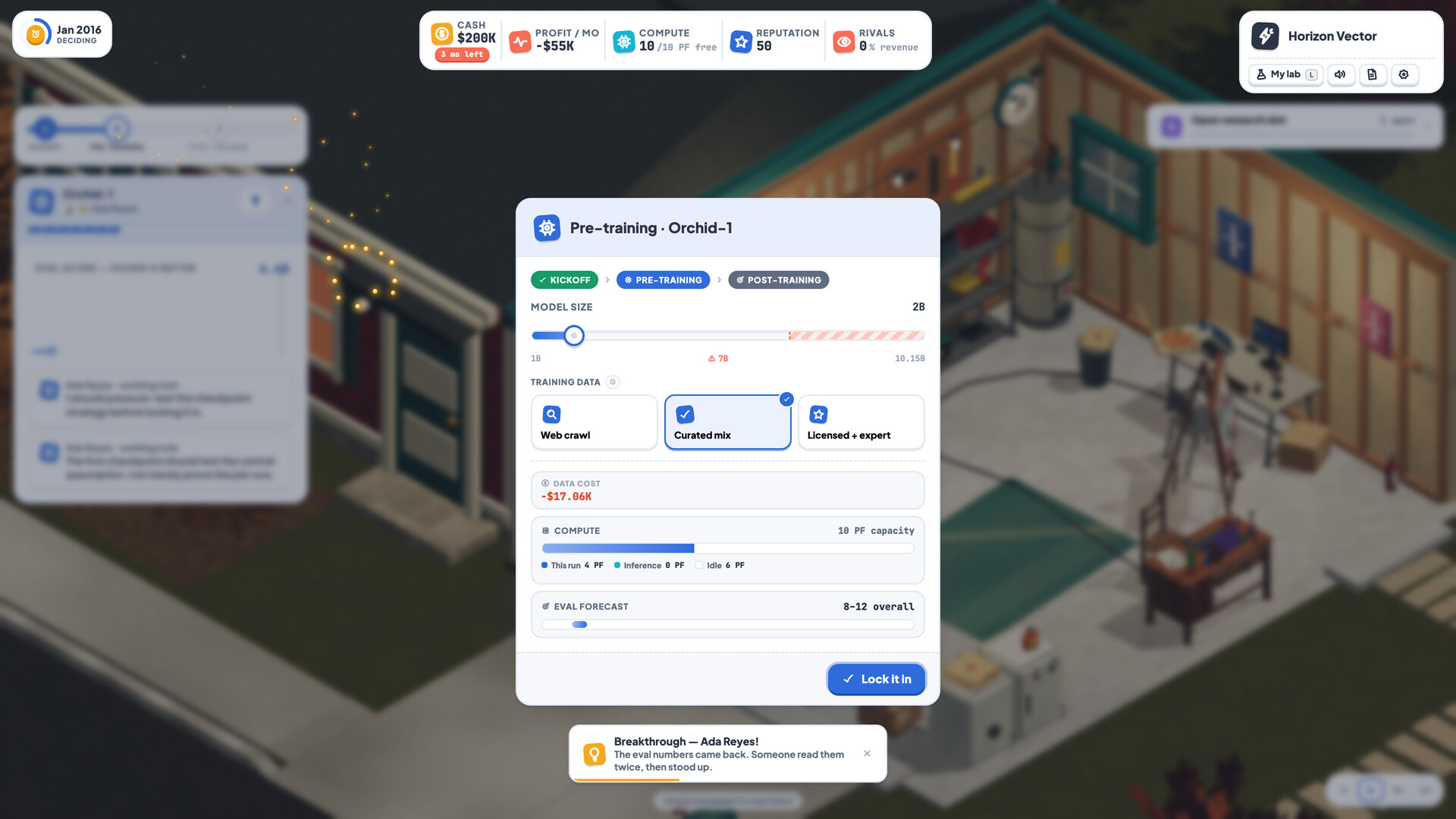Click the Licensed + expert star icon

click(x=818, y=414)
